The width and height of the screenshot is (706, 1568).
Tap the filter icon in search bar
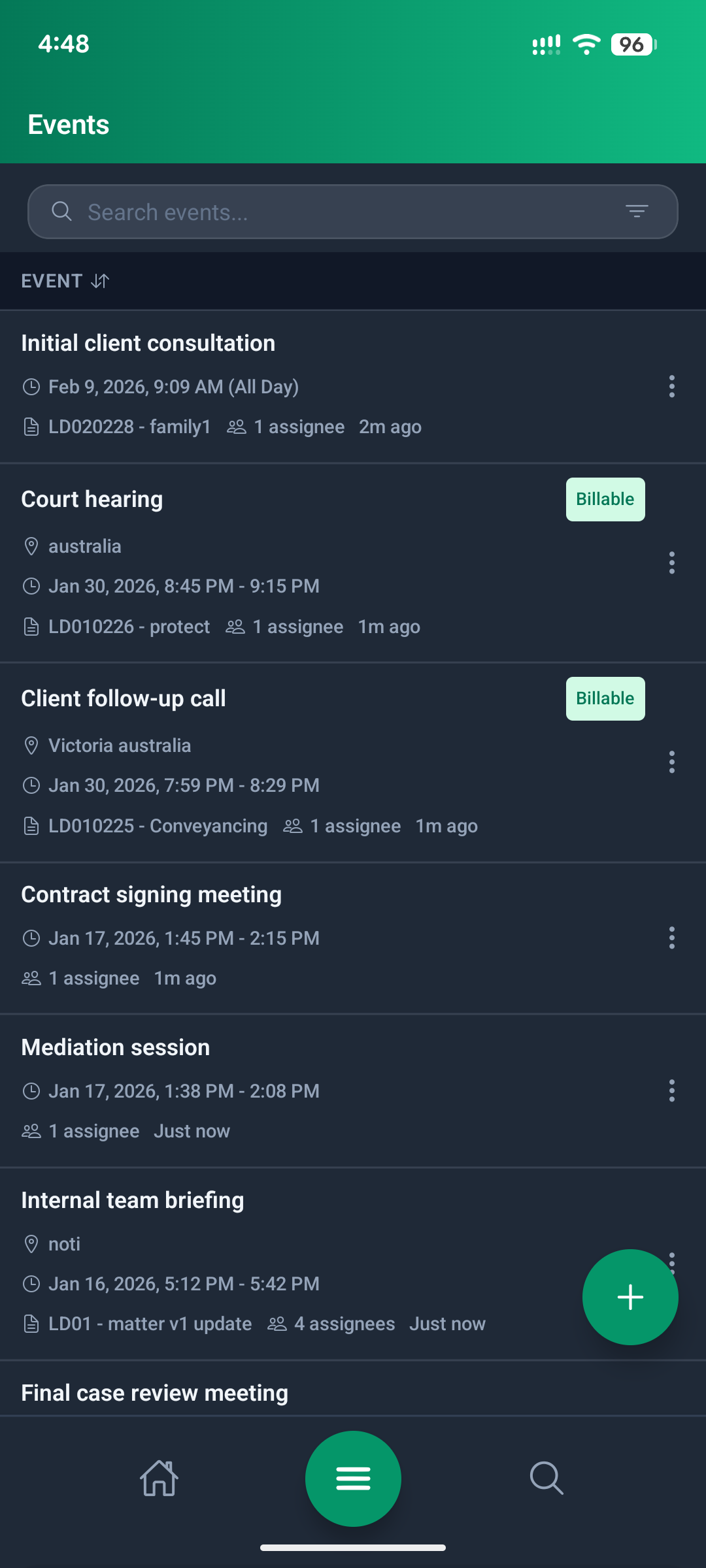[636, 211]
